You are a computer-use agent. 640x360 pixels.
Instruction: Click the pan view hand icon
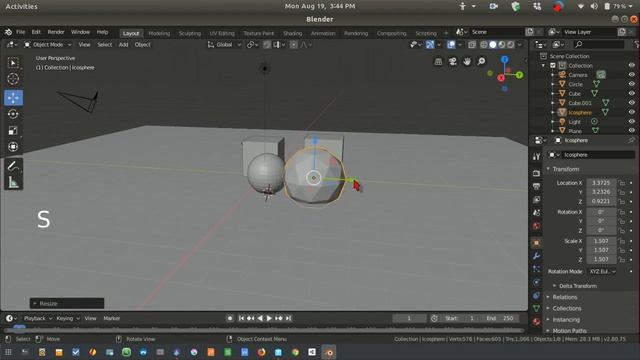467,62
